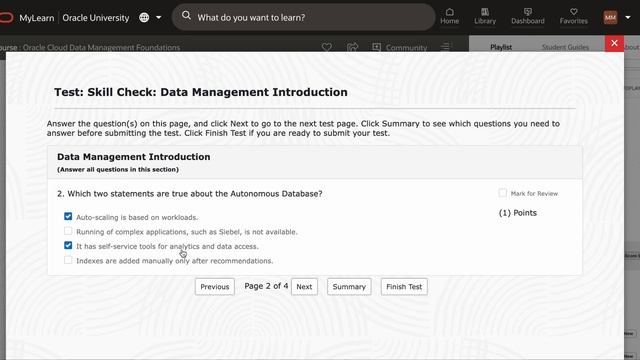
Task: Click the '(1) Points' text
Action: coord(518,213)
